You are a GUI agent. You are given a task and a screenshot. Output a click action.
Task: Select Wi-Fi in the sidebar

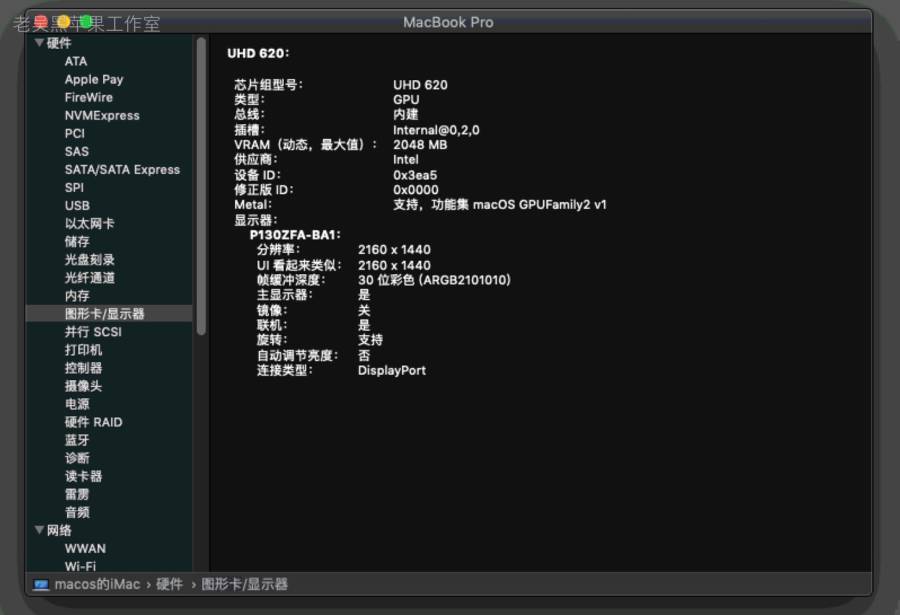(84, 566)
